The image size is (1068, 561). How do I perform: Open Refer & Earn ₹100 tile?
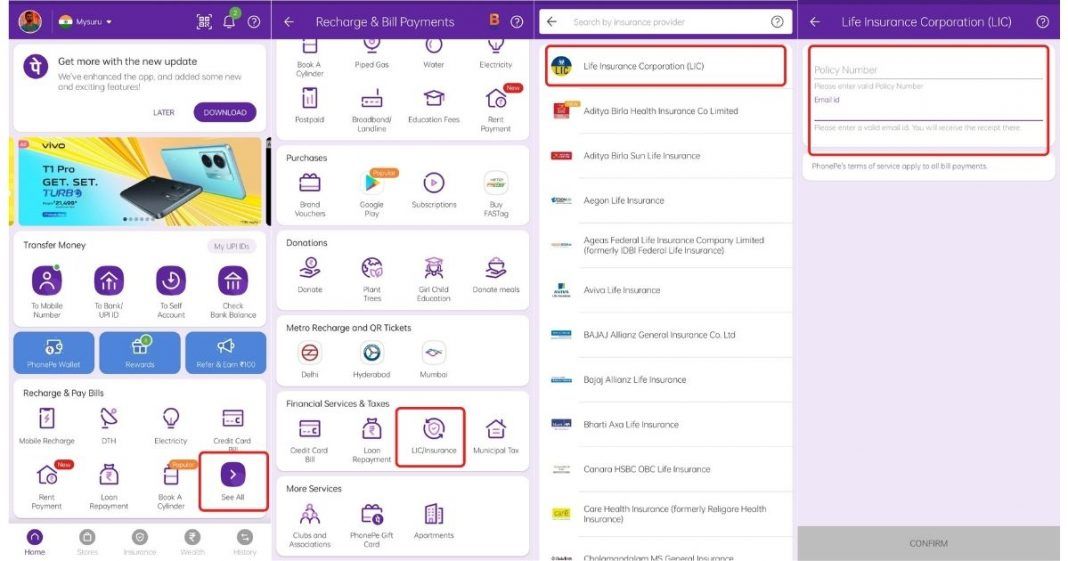pyautogui.click(x=225, y=353)
